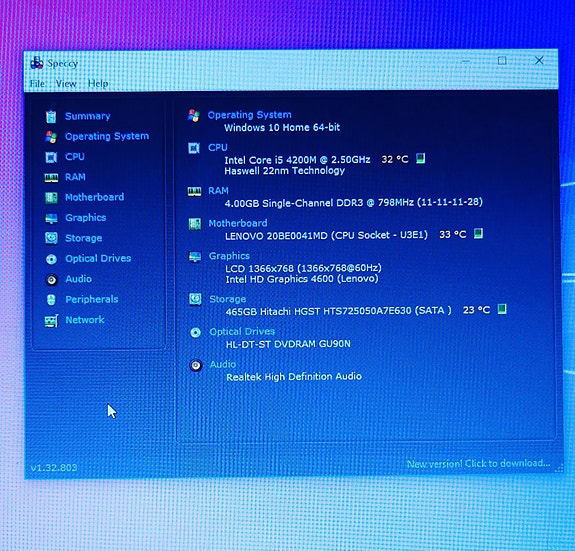This screenshot has width=575, height=551.
Task: Click the Optical Drives icon in summary panel
Action: 195,333
